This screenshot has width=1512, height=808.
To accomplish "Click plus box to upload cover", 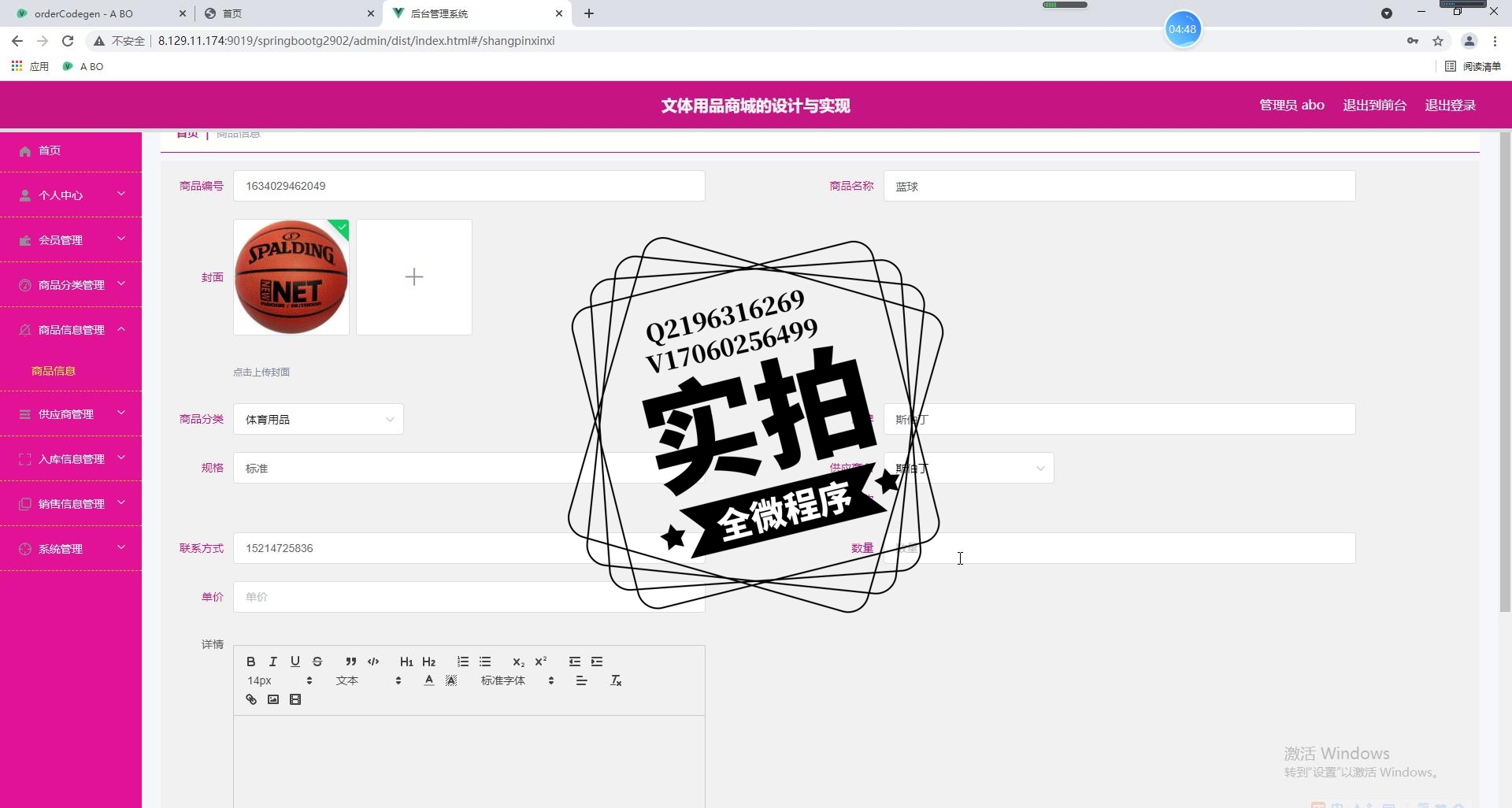I will click(x=414, y=277).
